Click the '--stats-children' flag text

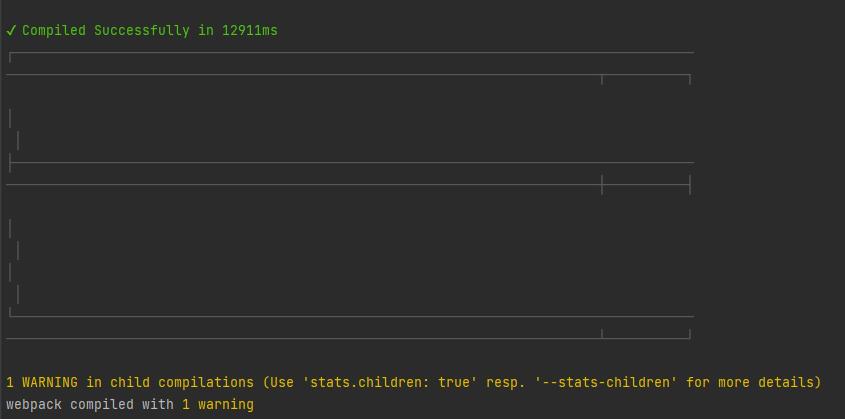coord(606,383)
